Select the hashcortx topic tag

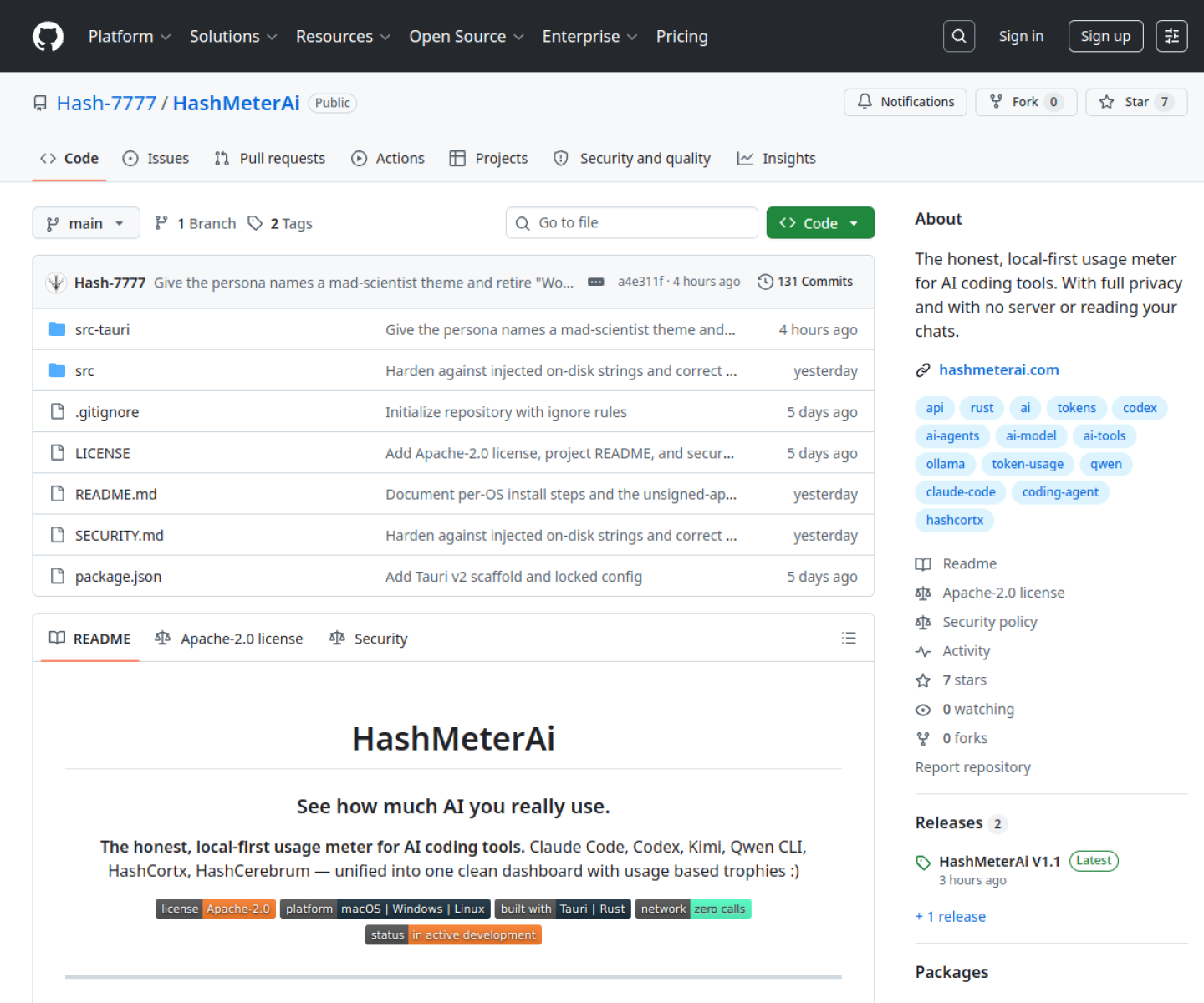click(x=955, y=520)
